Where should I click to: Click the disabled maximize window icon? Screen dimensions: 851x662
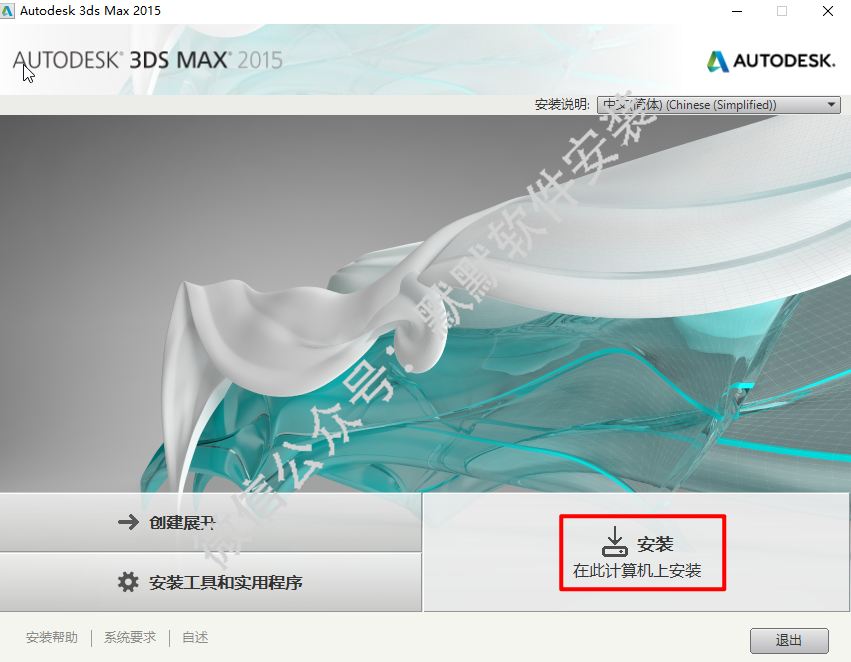pyautogui.click(x=782, y=11)
